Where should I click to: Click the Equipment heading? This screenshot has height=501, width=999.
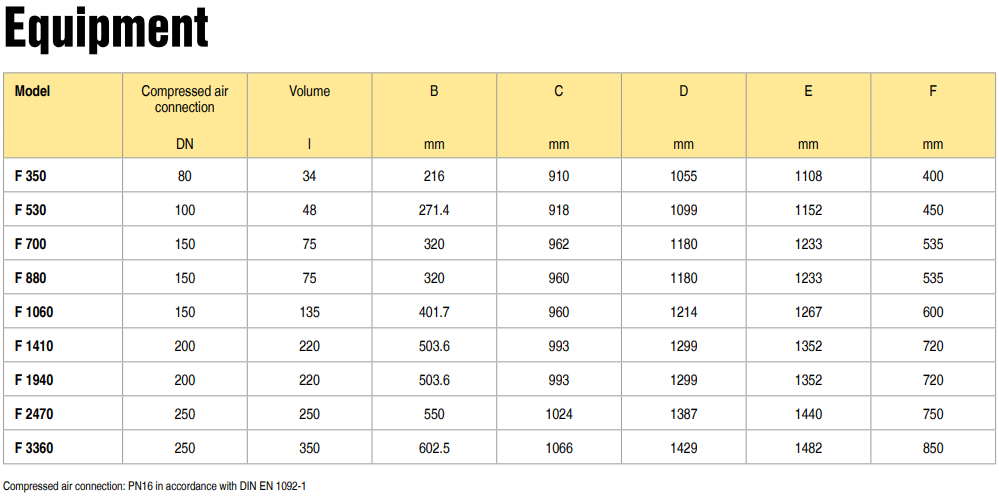[x=106, y=29]
